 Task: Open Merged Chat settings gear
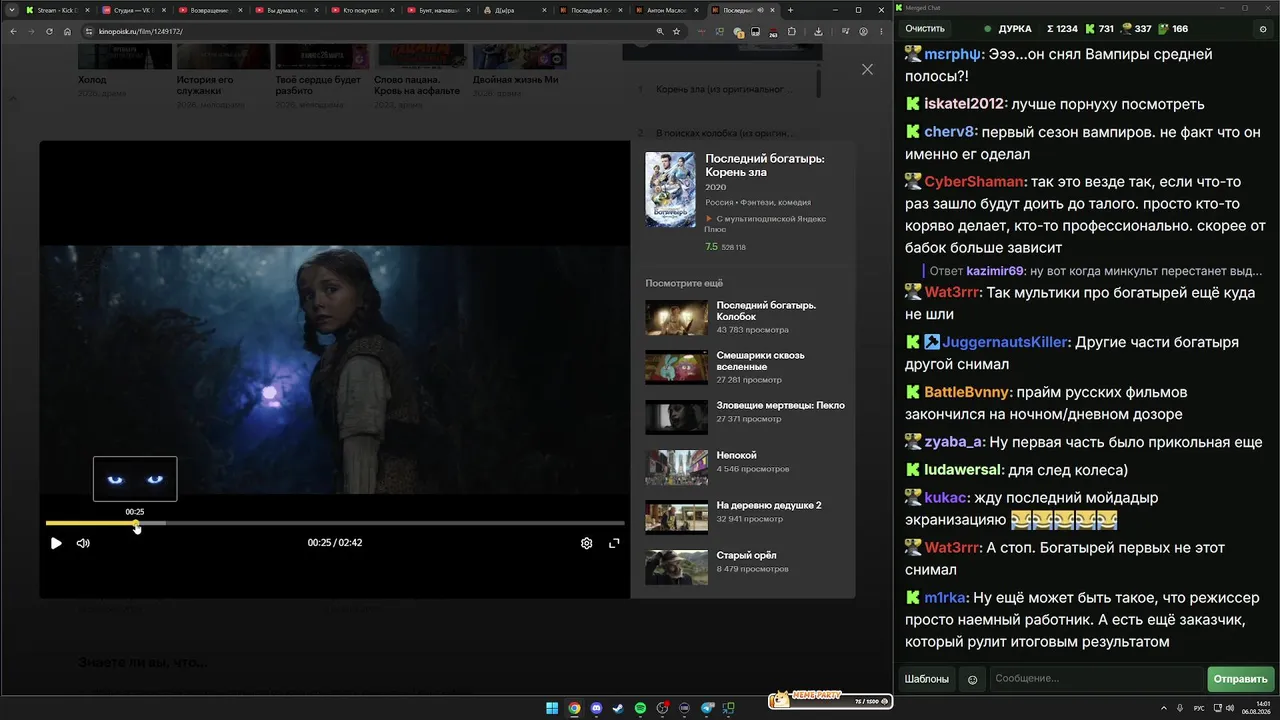click(1263, 29)
